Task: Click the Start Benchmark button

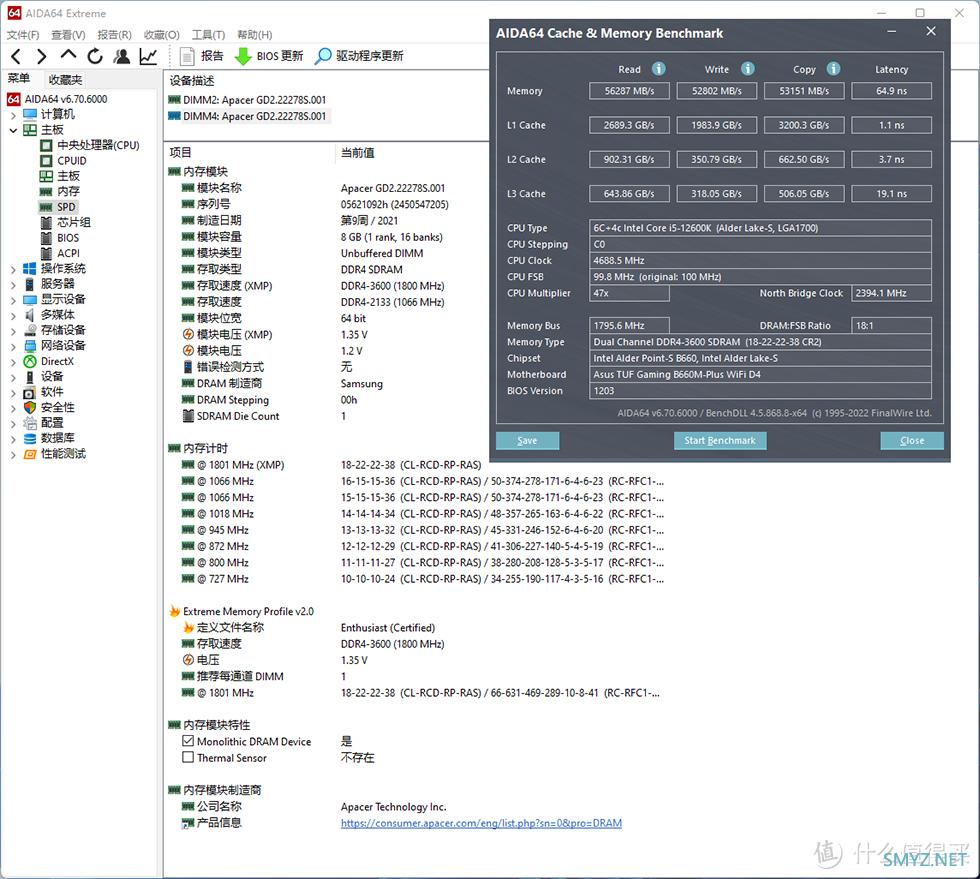Action: (720, 441)
